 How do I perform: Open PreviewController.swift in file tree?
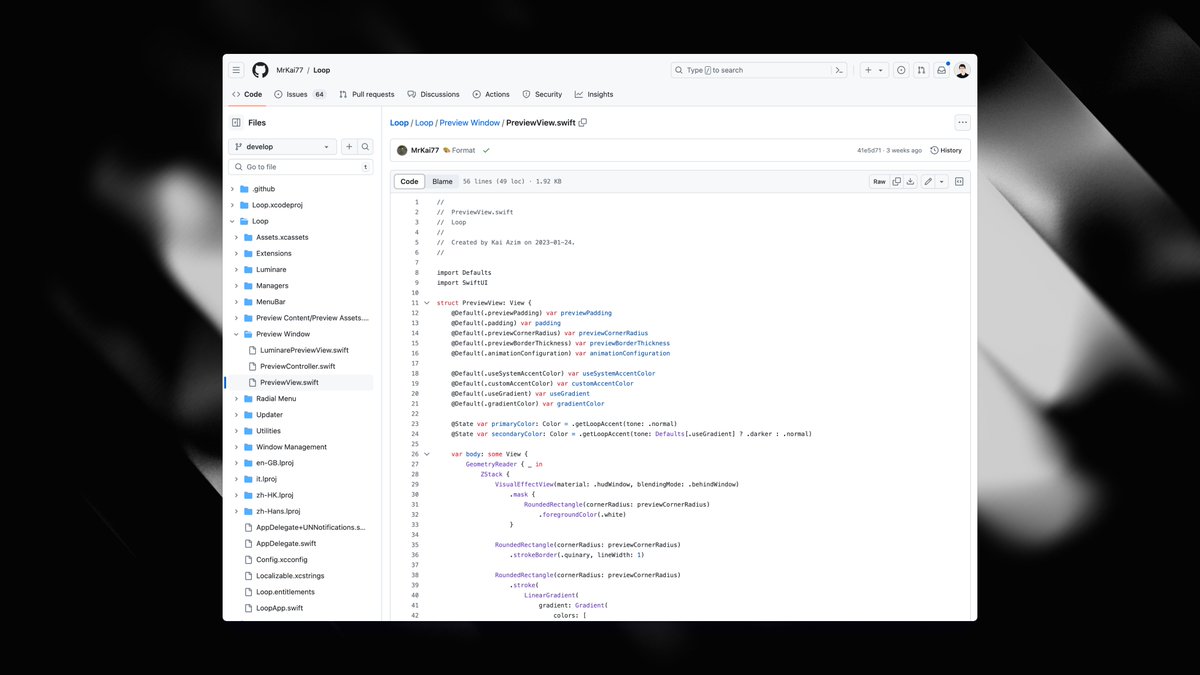pos(297,366)
